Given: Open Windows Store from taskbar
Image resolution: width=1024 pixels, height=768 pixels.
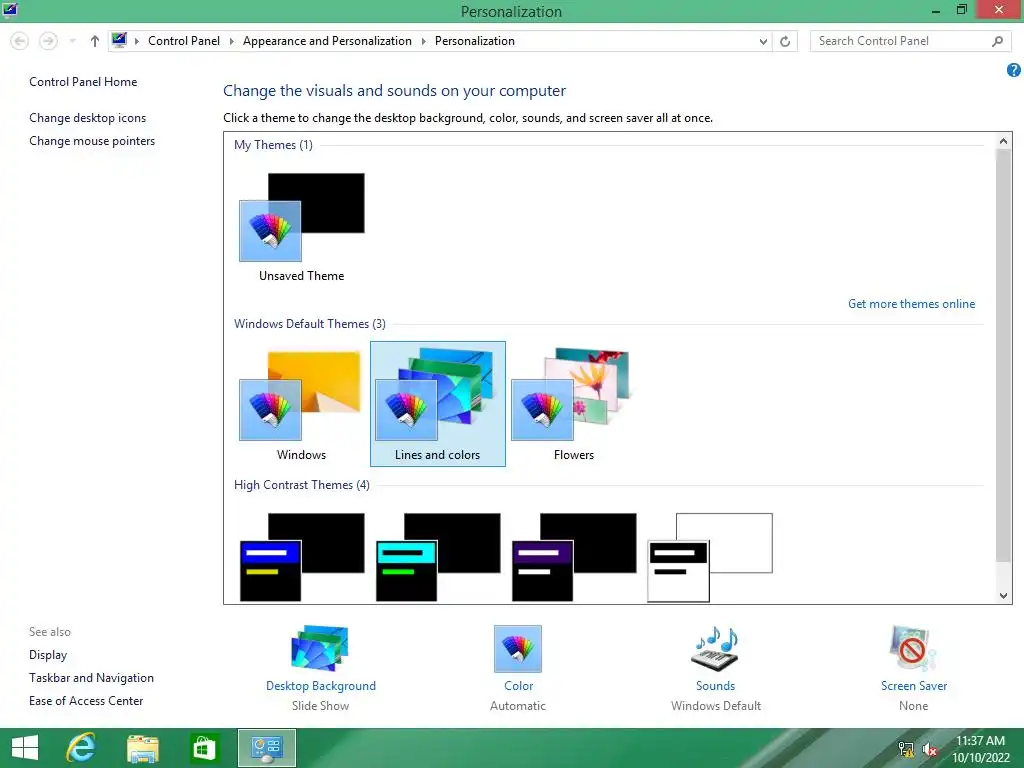Looking at the screenshot, I should 204,748.
